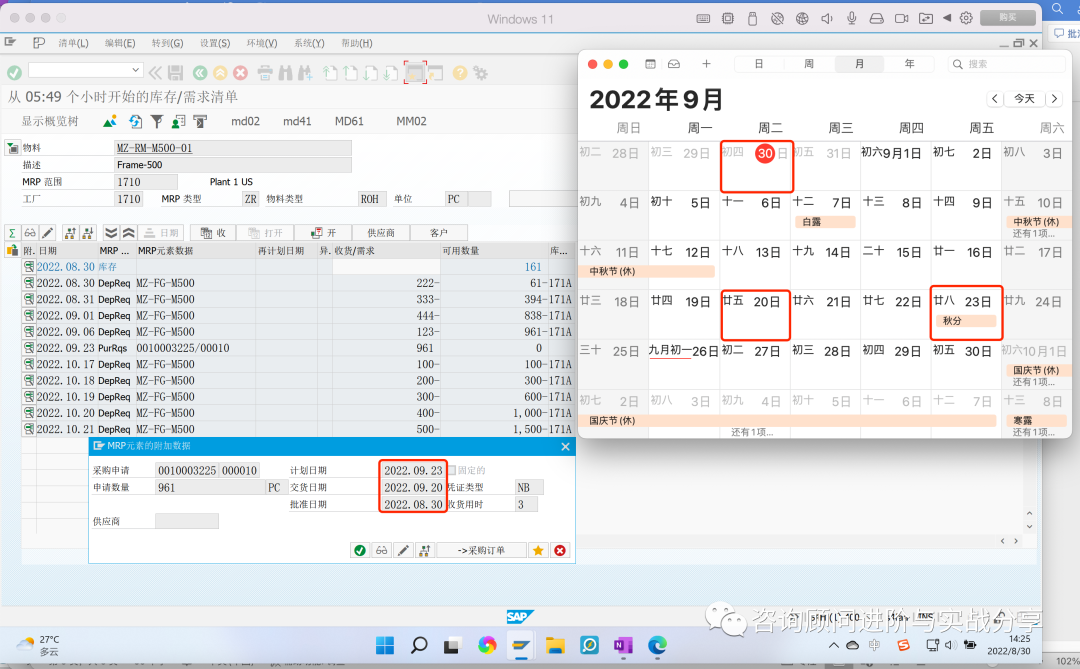Click the green Back arrow icon
1080x669 pixels.
[x=200, y=72]
